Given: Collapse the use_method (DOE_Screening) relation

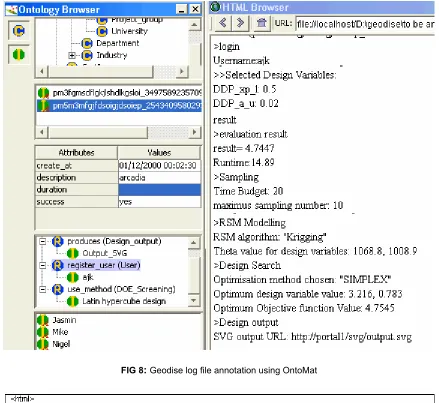Looking at the screenshot, I should tap(43, 289).
